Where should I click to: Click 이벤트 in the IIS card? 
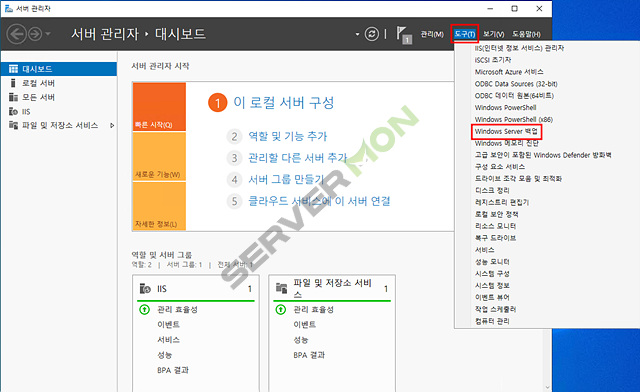[x=168, y=325]
